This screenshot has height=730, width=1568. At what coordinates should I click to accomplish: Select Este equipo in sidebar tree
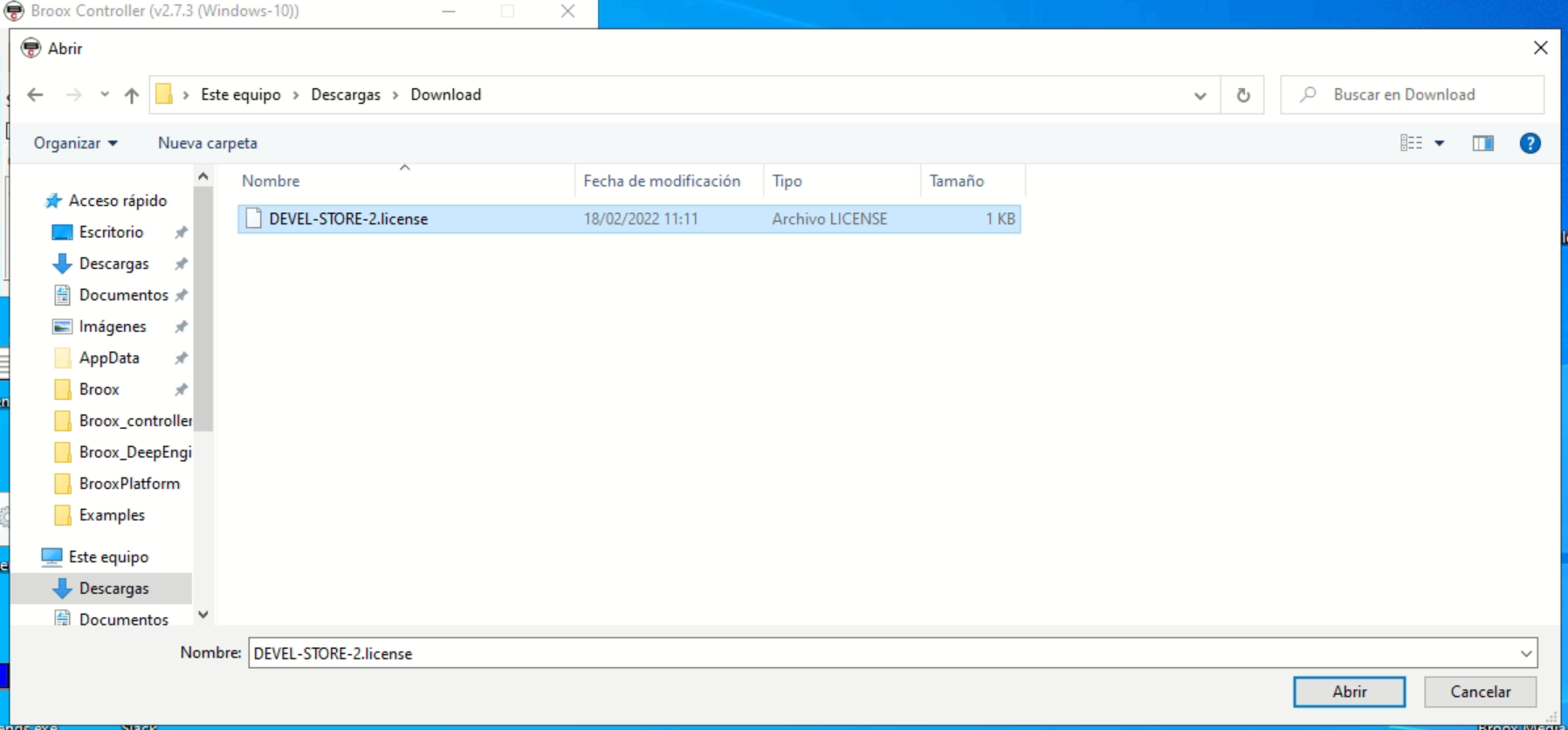(x=108, y=557)
